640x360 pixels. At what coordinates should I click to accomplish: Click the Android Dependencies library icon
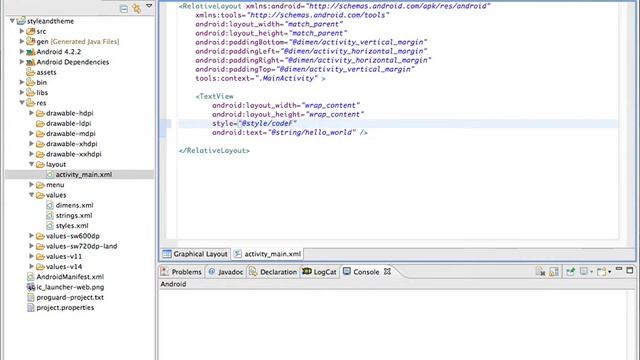(x=31, y=62)
